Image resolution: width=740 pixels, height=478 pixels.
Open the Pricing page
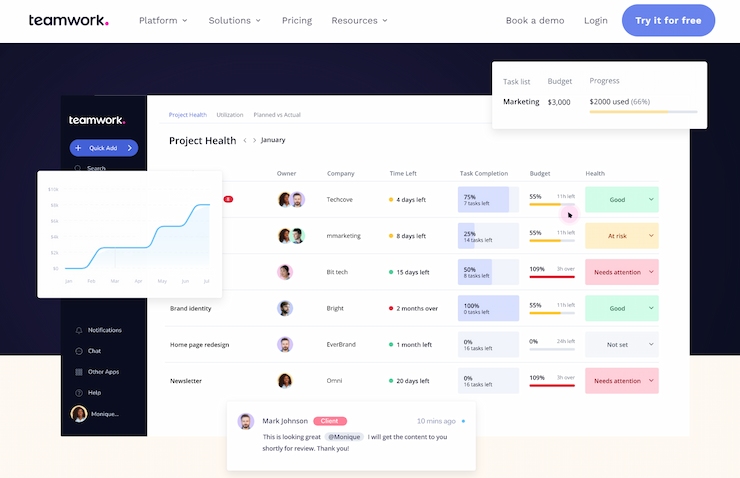[x=297, y=20]
